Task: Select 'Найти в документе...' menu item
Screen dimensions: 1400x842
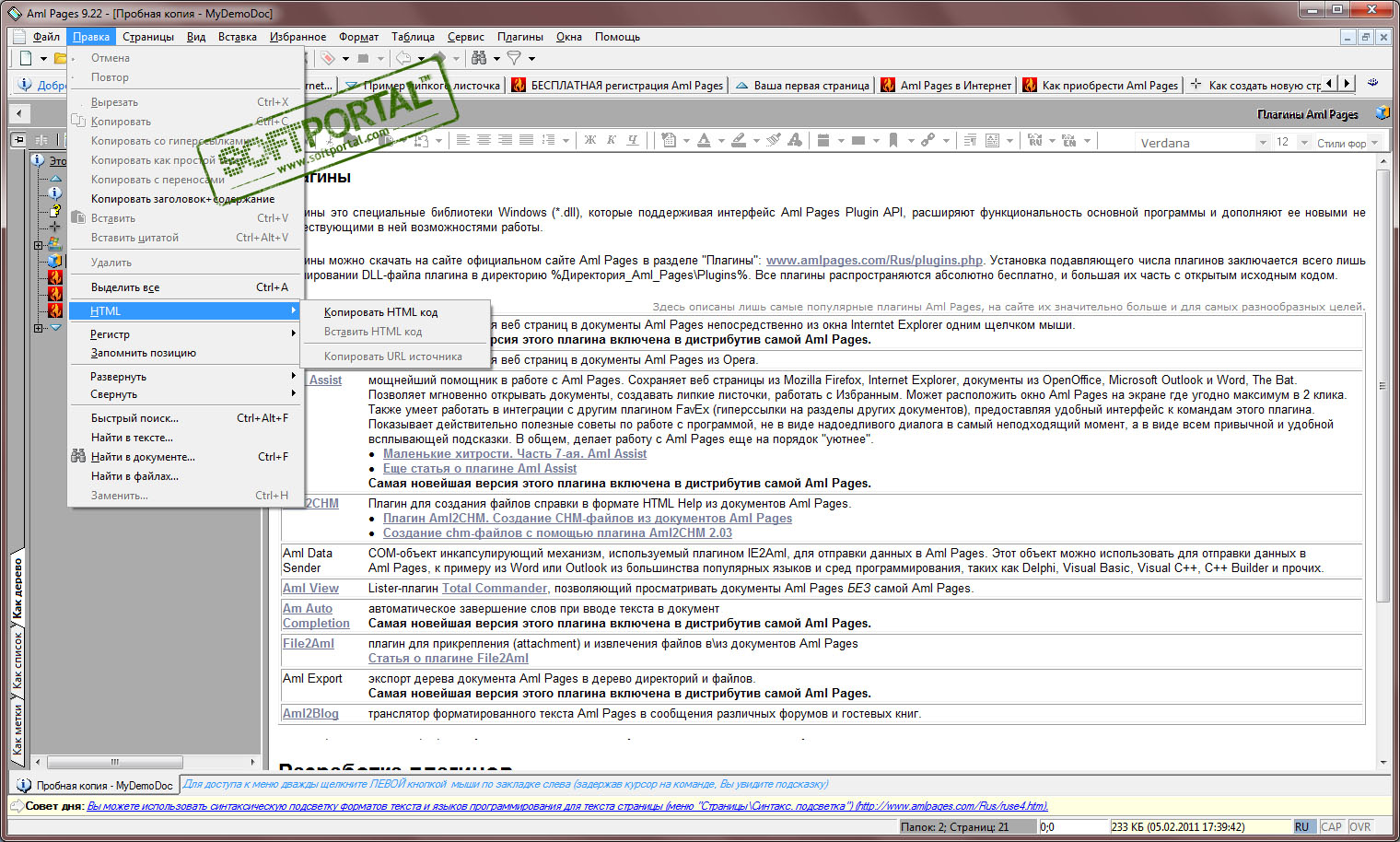Action: (x=186, y=457)
